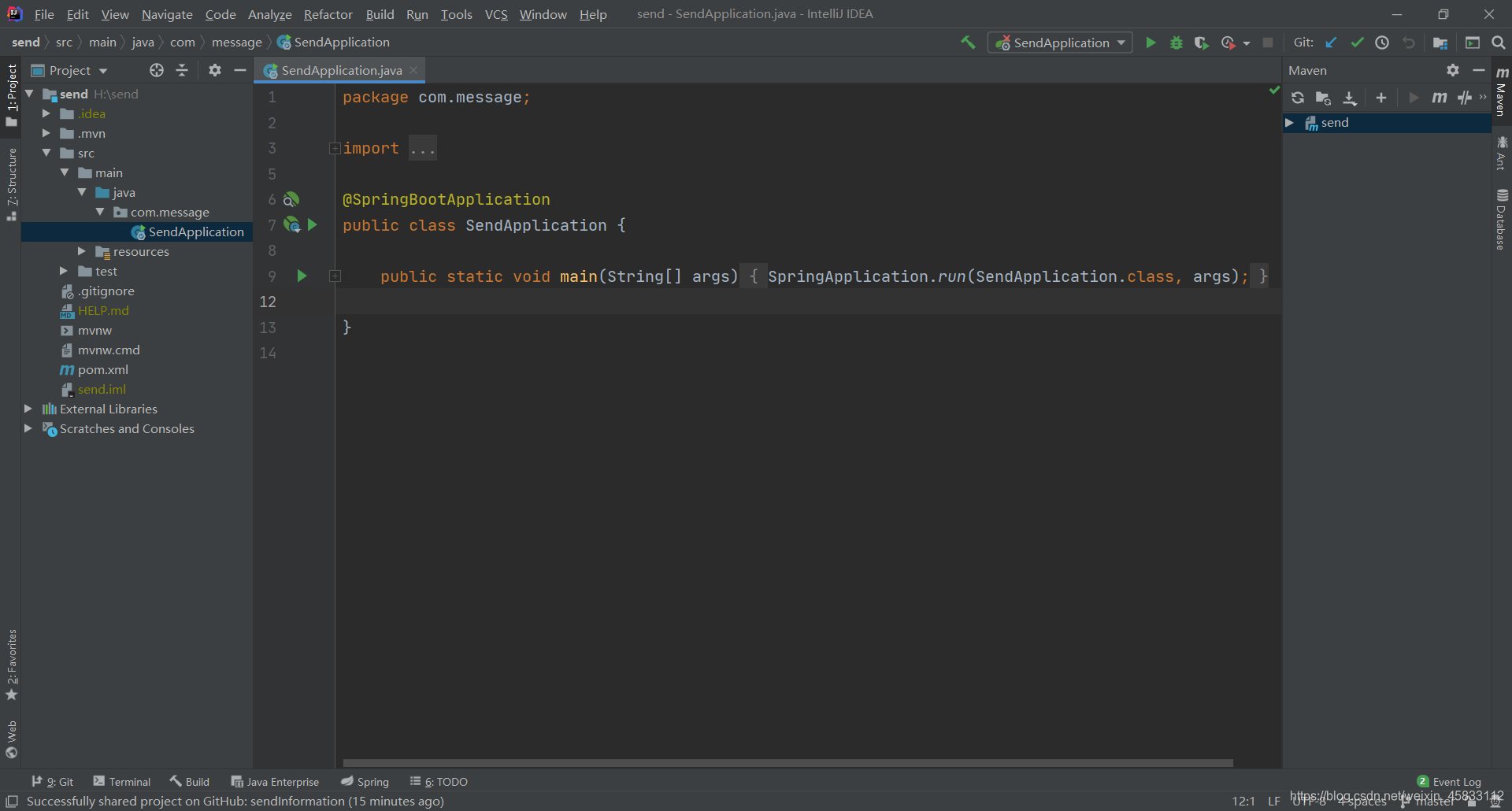Open profiler run options dropdown arrow
This screenshot has width=1512, height=811.
[1247, 43]
